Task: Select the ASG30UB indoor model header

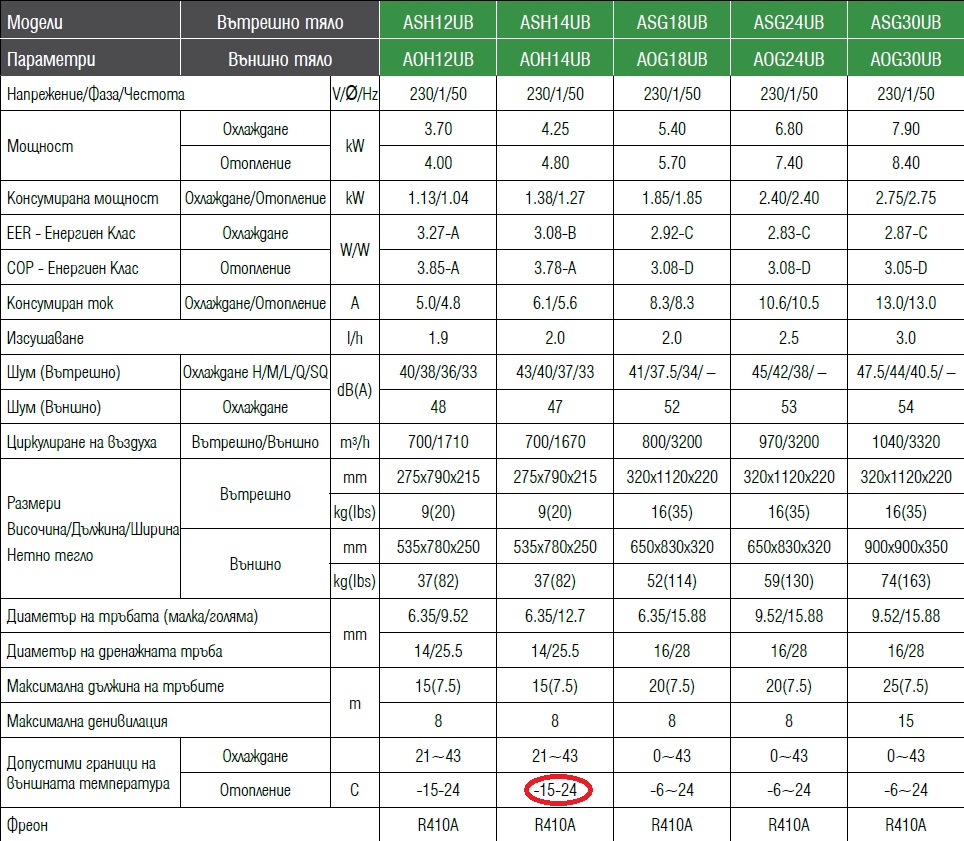Action: pos(905,22)
